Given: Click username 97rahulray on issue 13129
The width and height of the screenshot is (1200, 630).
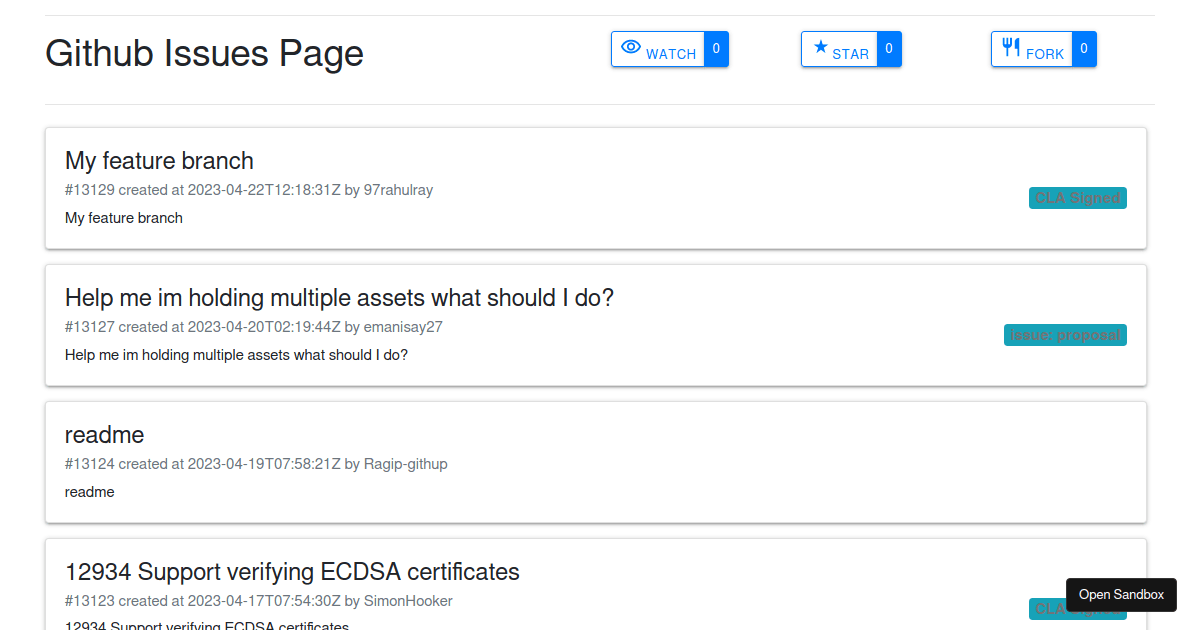Looking at the screenshot, I should pyautogui.click(x=399, y=189).
